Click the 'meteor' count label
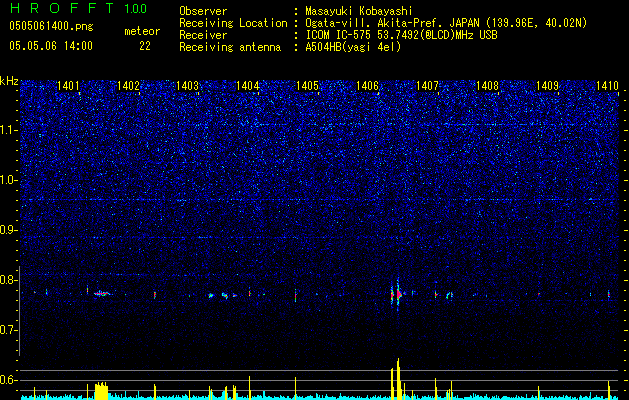Viewport: 629px width, 400px height. (142, 31)
